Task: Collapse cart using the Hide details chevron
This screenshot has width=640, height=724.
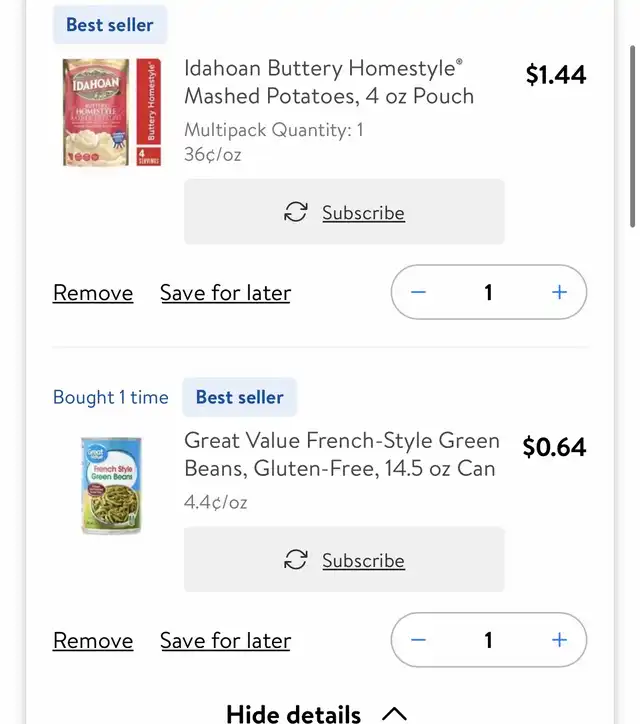Action: (394, 713)
